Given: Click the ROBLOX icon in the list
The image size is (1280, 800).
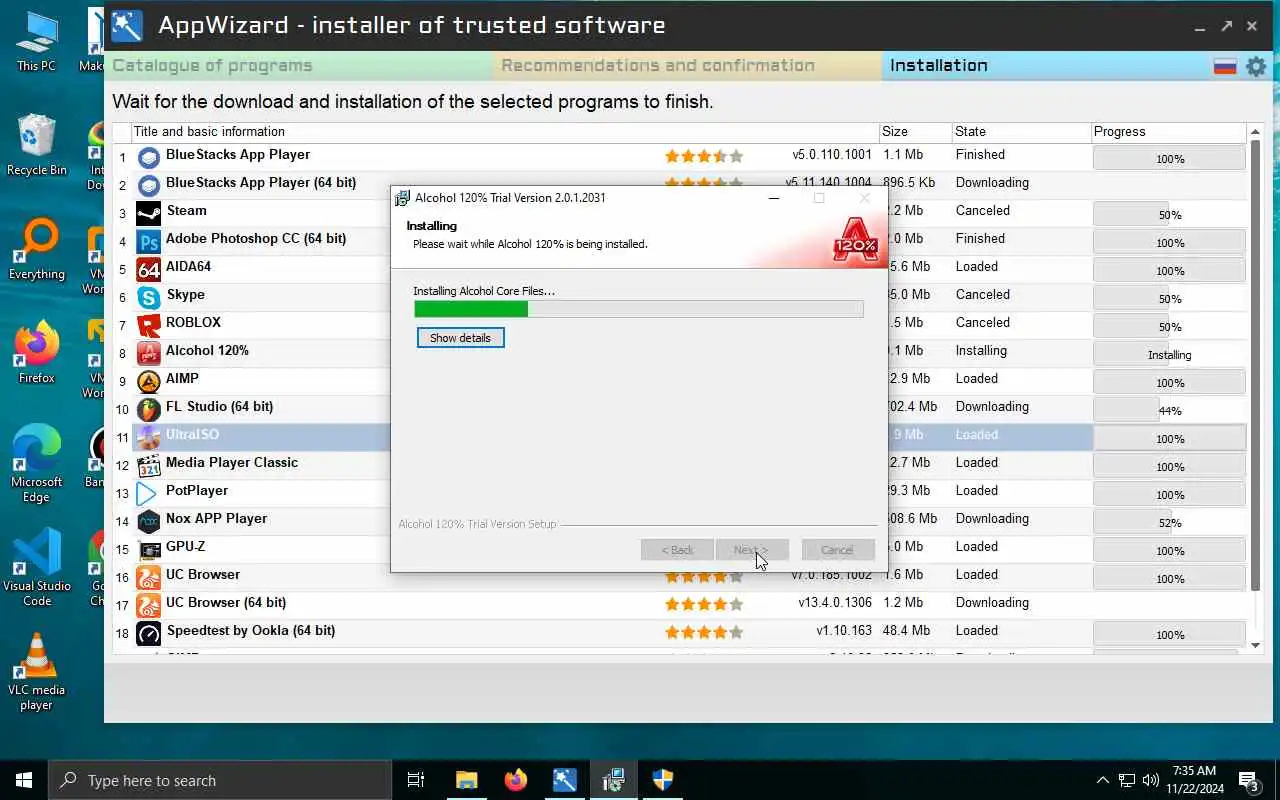Looking at the screenshot, I should click(148, 325).
